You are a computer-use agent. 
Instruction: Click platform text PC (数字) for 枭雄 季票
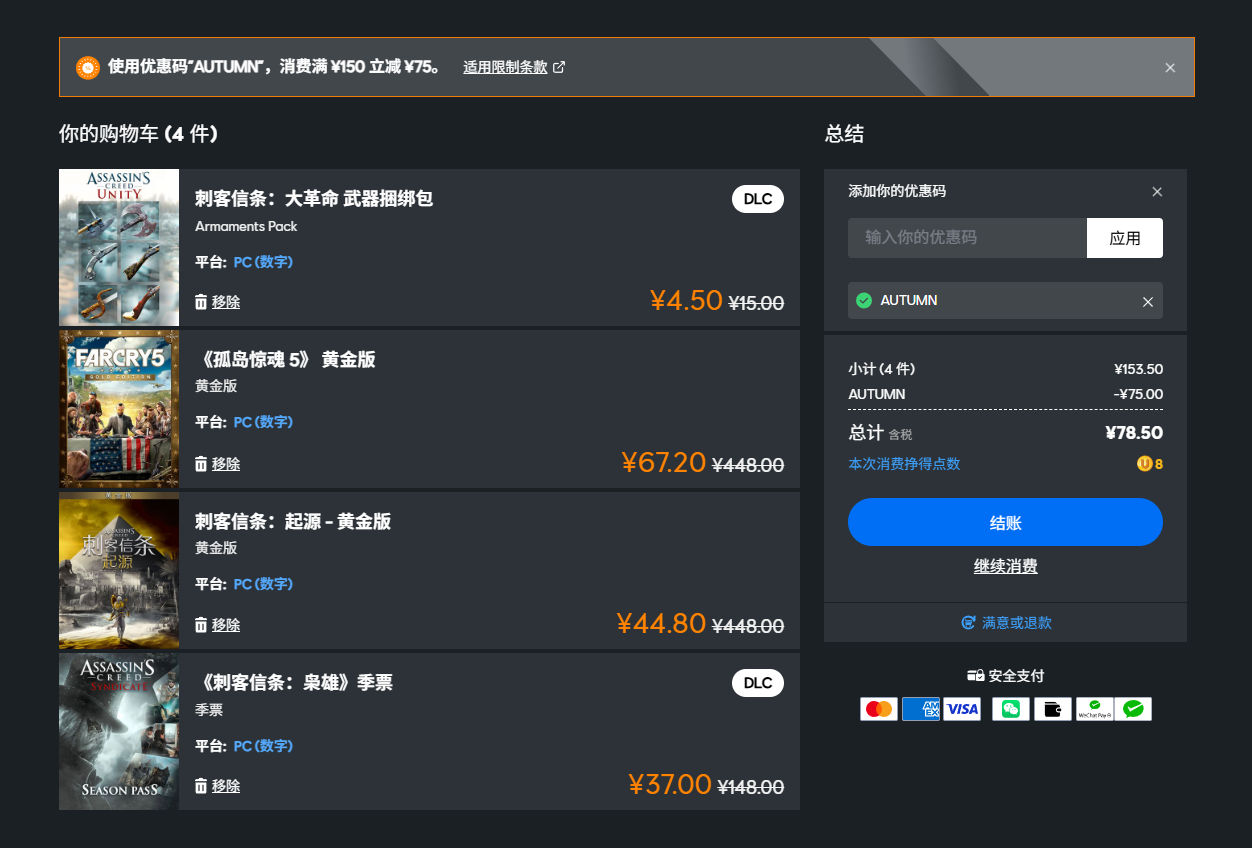click(x=263, y=746)
